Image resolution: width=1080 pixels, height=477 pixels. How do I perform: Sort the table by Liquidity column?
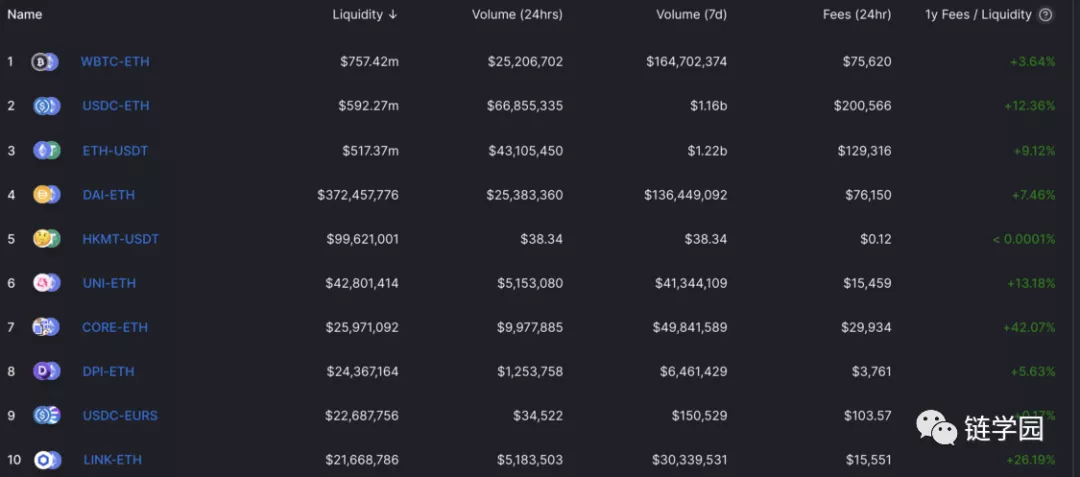tap(364, 15)
